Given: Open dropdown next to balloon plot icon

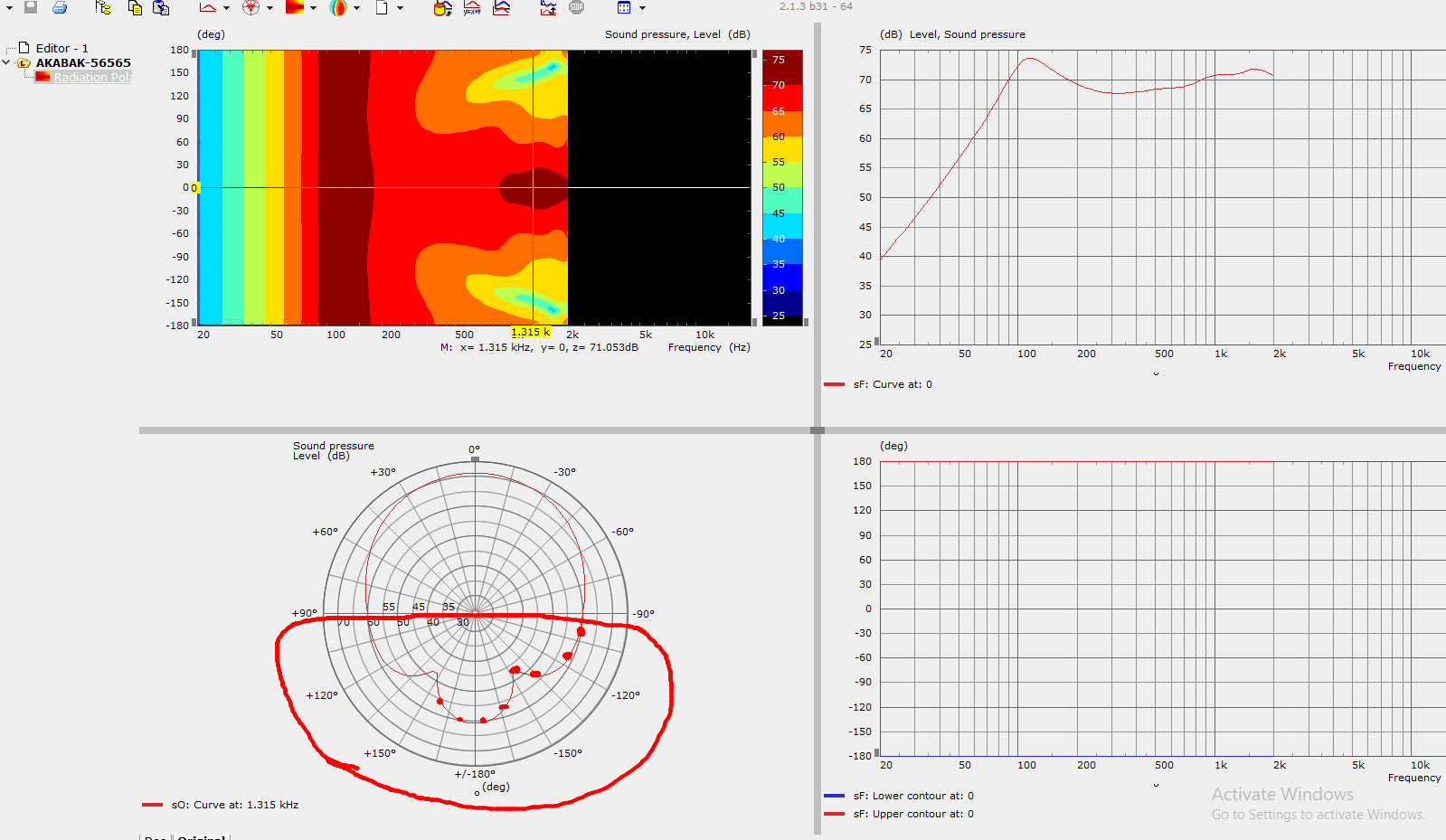Looking at the screenshot, I should (356, 8).
